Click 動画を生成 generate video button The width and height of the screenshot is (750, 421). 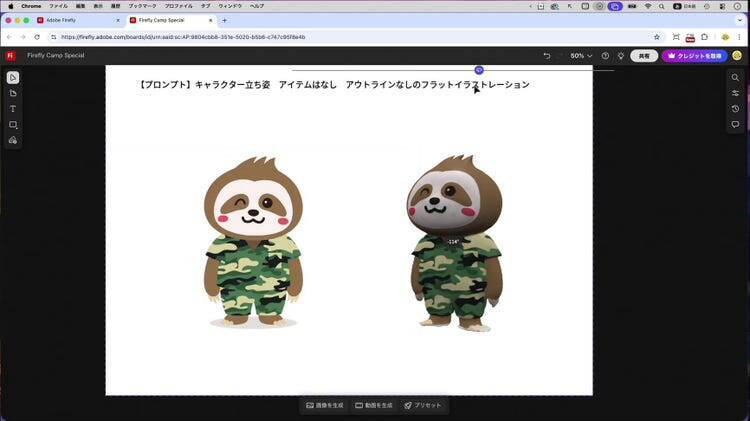click(x=374, y=405)
